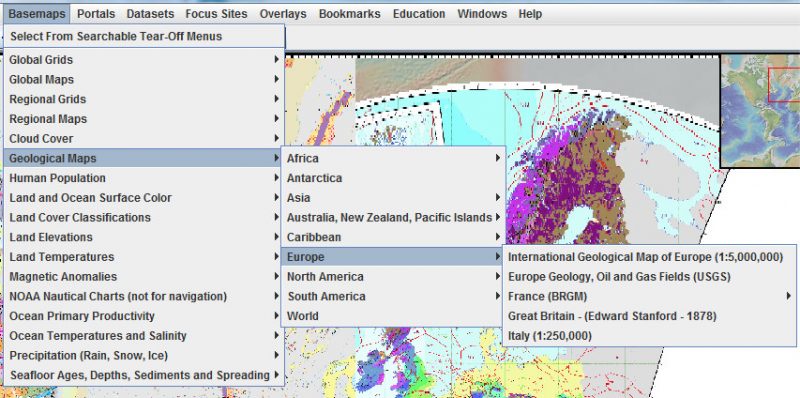This screenshot has height=398, width=800.
Task: Open the Focus Sites menu
Action: click(x=216, y=14)
